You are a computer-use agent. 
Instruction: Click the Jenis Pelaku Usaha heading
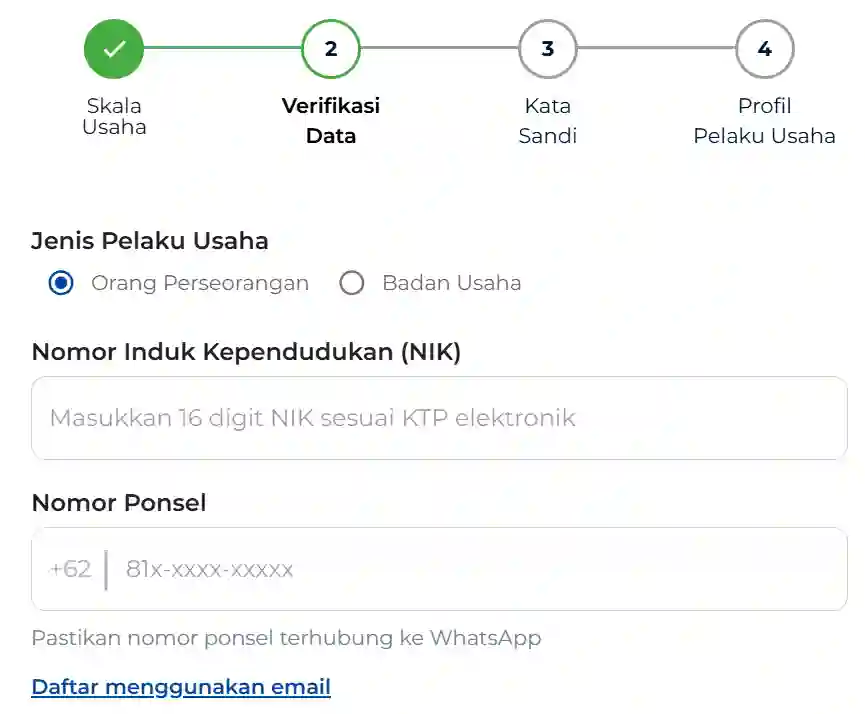150,241
